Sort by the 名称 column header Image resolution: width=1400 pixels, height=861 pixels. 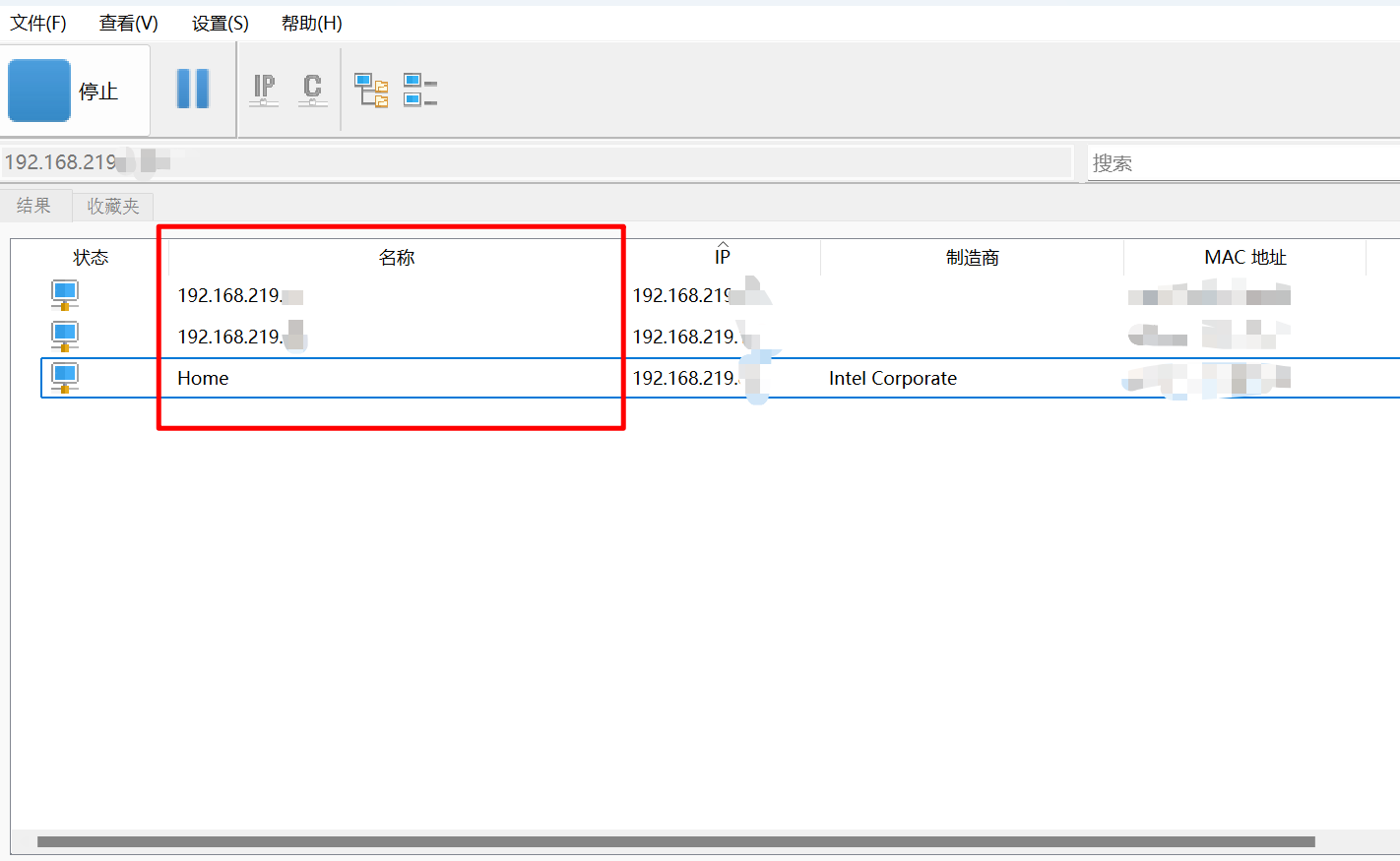396,258
